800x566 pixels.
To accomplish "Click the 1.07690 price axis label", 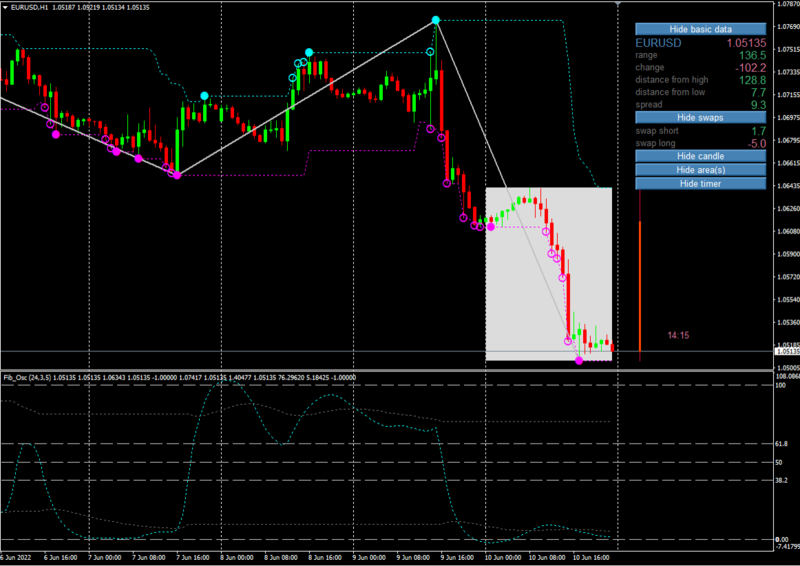I will click(x=788, y=26).
